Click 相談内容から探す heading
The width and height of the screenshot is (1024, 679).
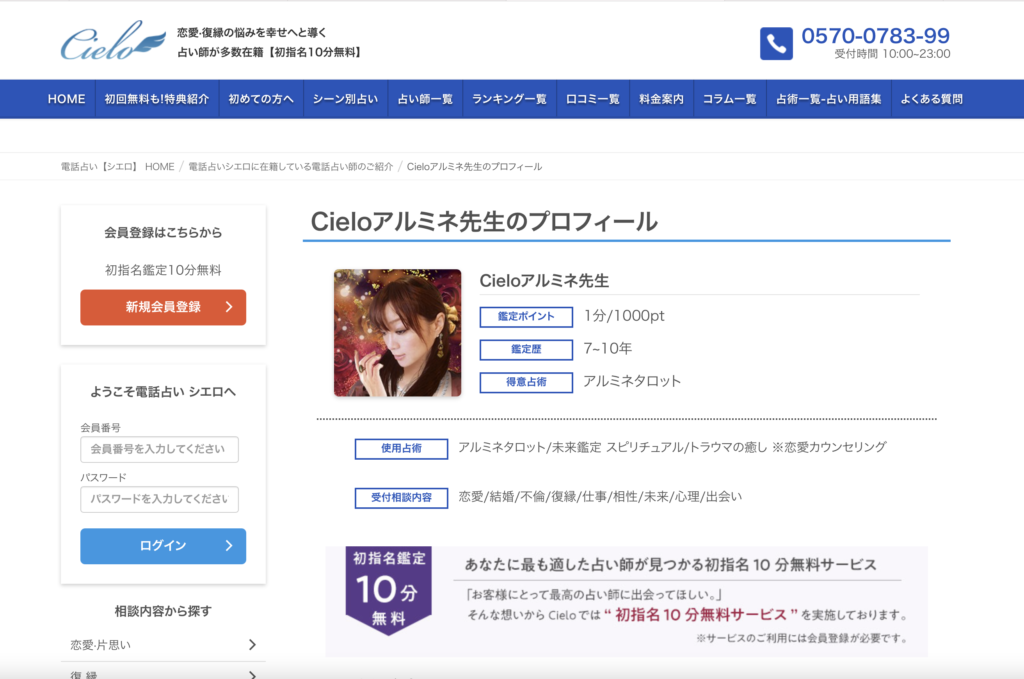[163, 611]
